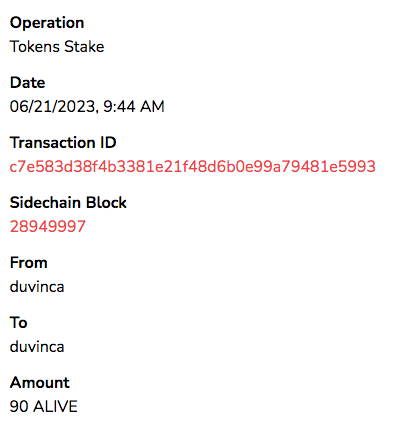Click the To heading label
This screenshot has height=429, width=402.
[x=19, y=323]
